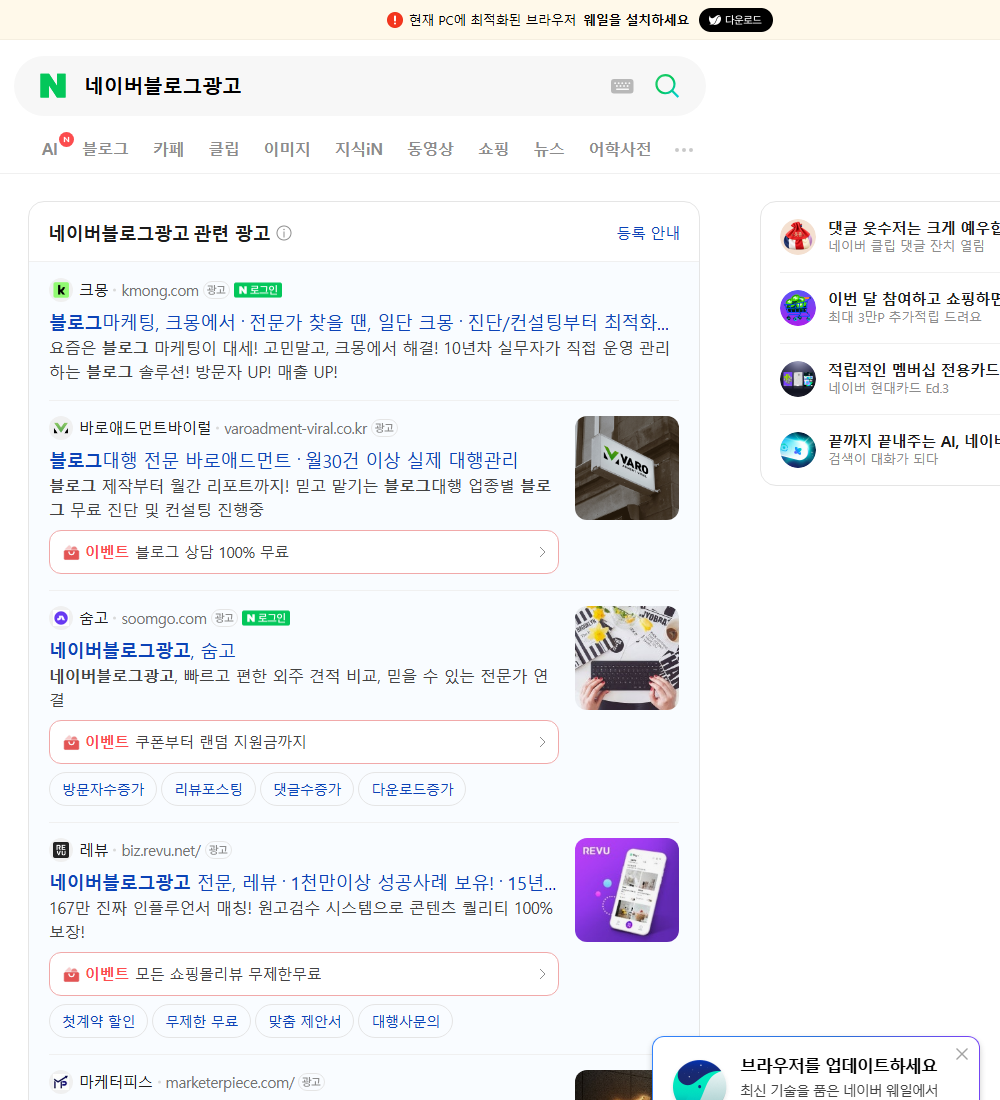Open the purple REVU phone thumbnail
The image size is (1000, 1100).
pos(627,890)
